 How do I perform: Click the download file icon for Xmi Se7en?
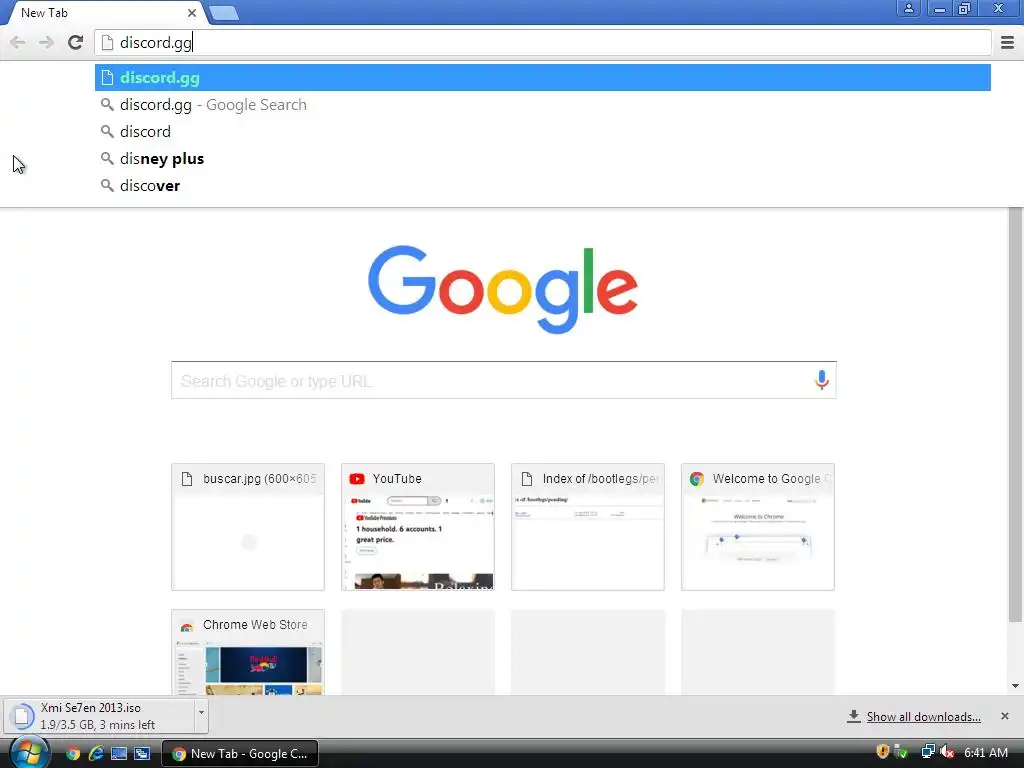point(22,716)
